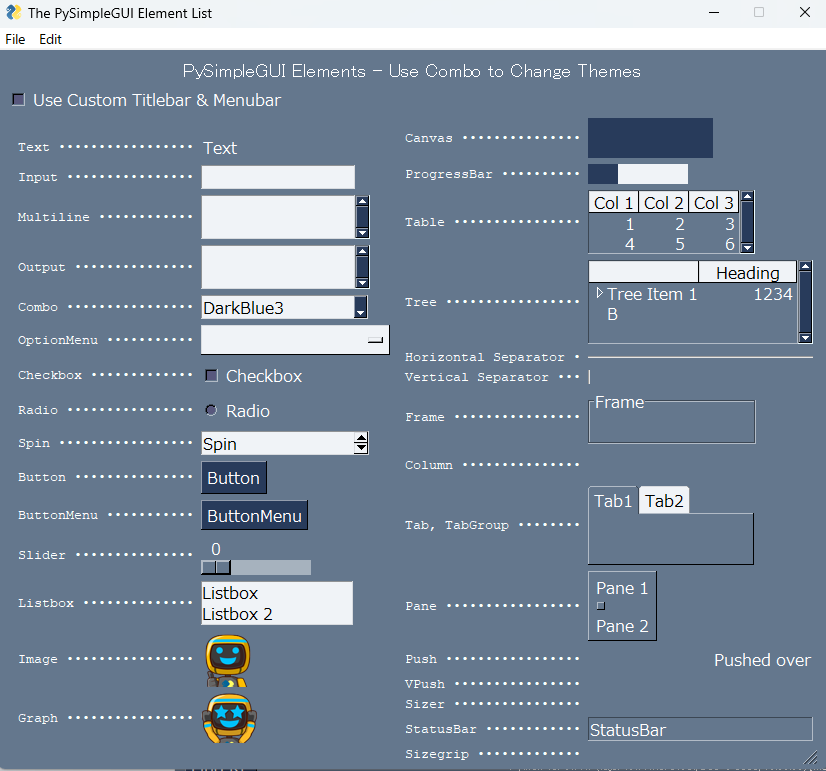Click the Multiline scrollbar up arrow
This screenshot has width=826, height=771.
pyautogui.click(x=362, y=203)
